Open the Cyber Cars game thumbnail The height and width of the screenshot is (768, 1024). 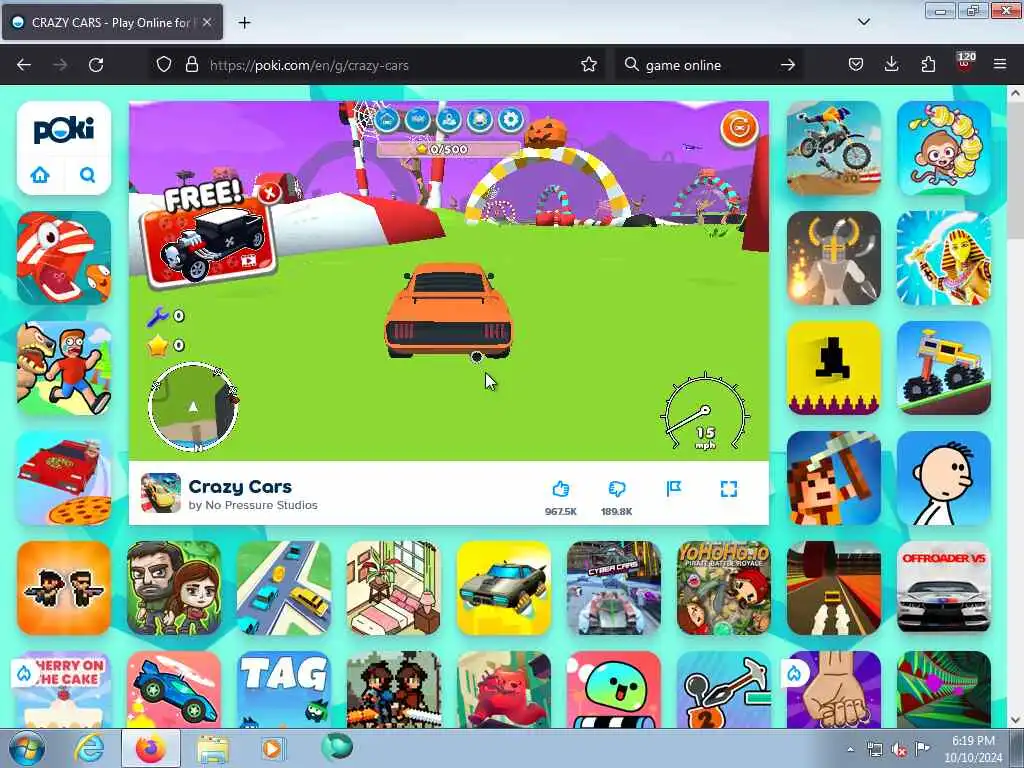614,588
